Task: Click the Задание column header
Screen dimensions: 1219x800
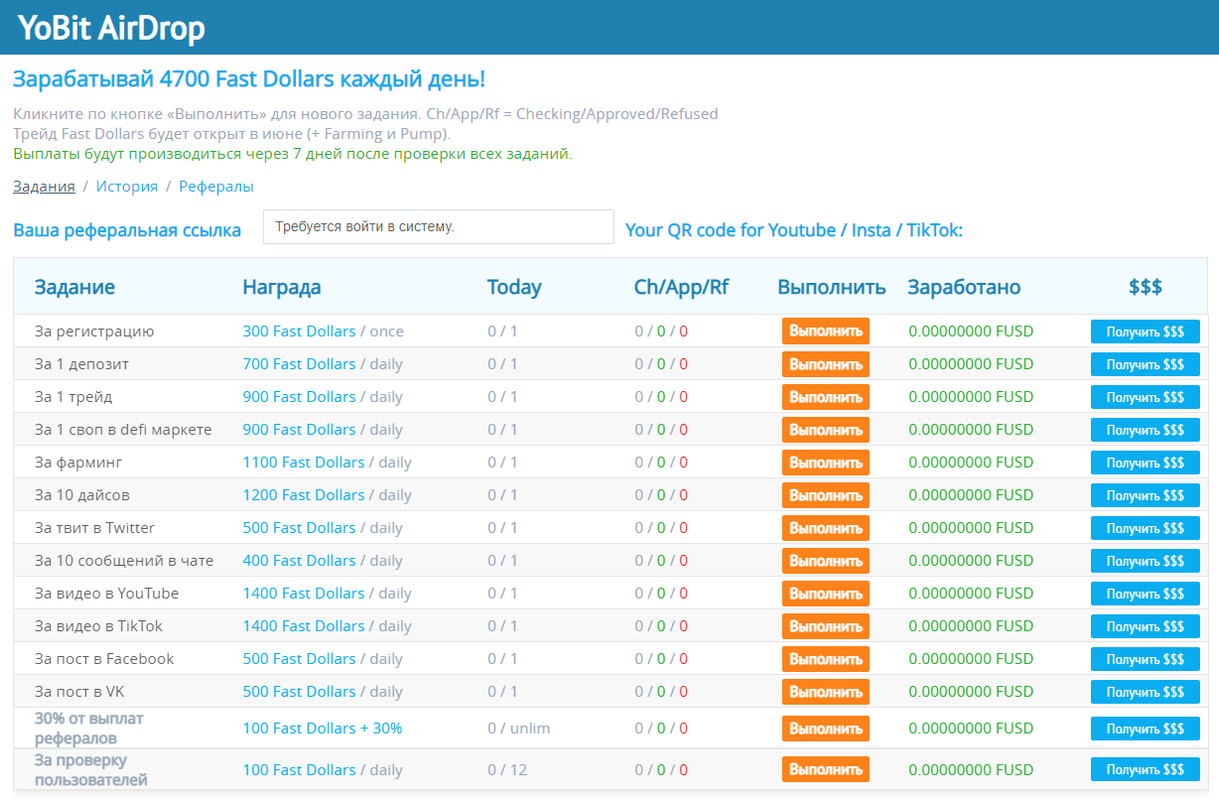Action: click(x=75, y=288)
